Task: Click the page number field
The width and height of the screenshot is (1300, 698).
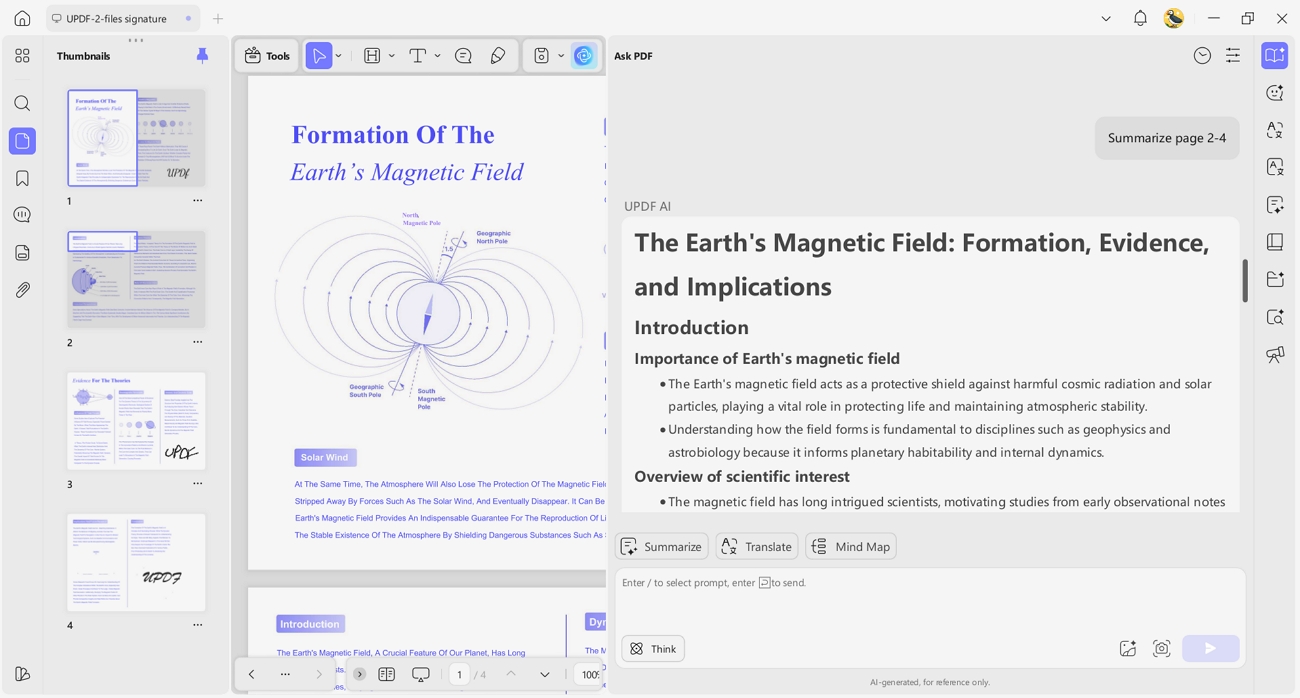Action: tap(460, 675)
